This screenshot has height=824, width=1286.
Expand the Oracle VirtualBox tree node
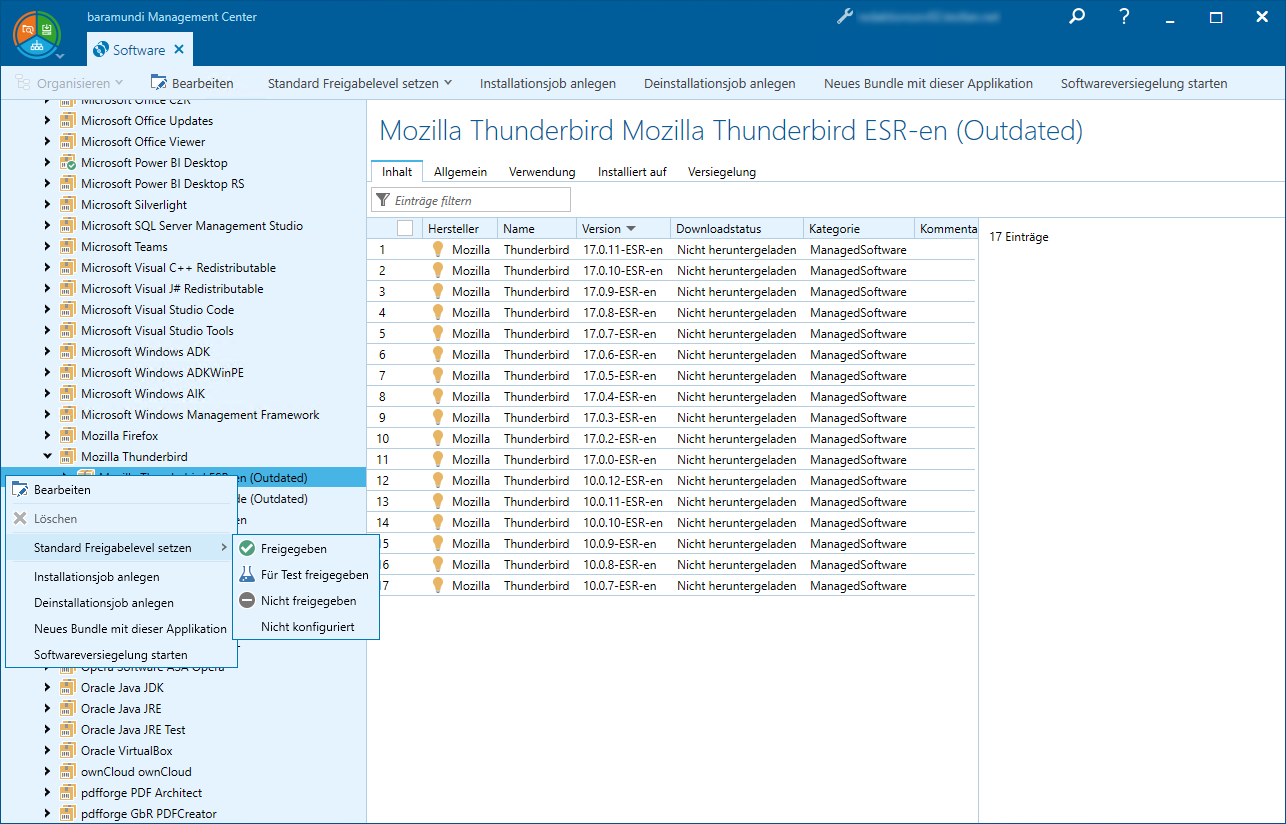pyautogui.click(x=47, y=751)
